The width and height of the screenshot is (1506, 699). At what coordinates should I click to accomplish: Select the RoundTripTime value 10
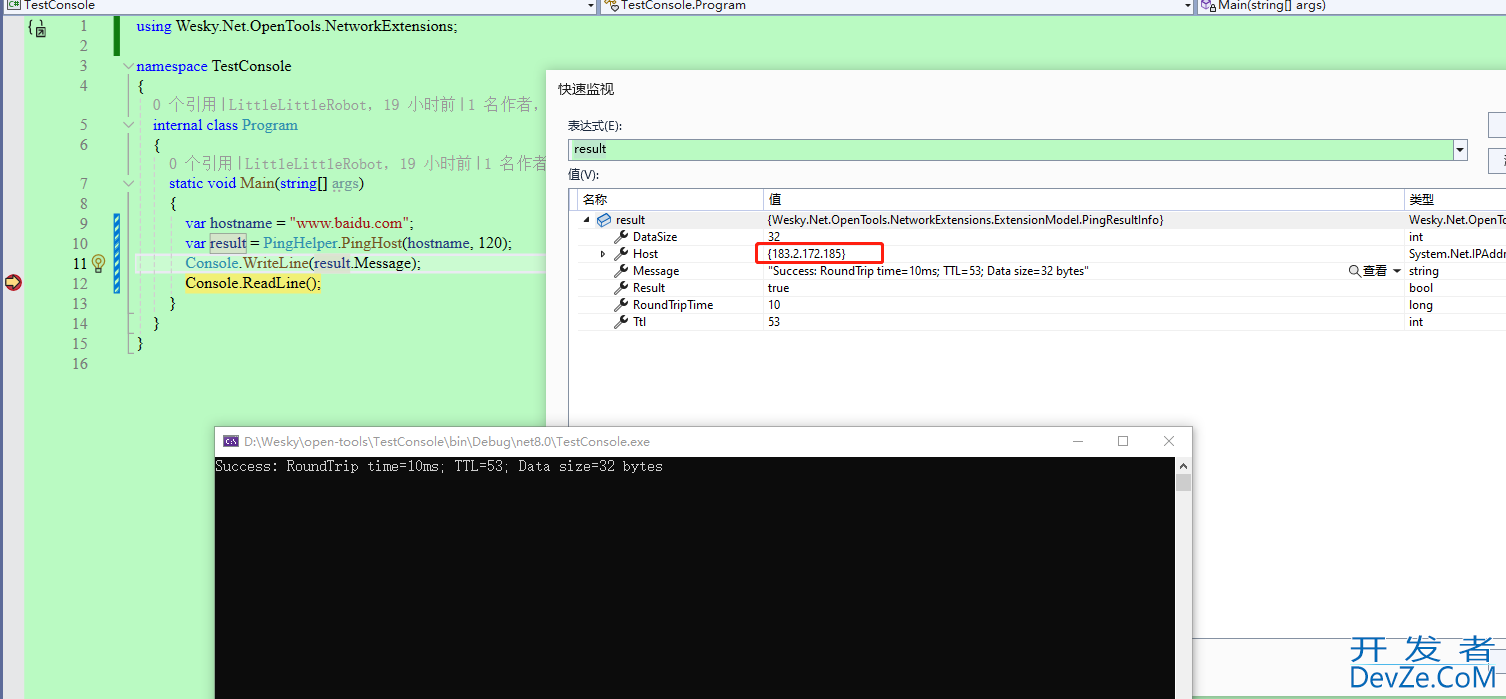(774, 305)
